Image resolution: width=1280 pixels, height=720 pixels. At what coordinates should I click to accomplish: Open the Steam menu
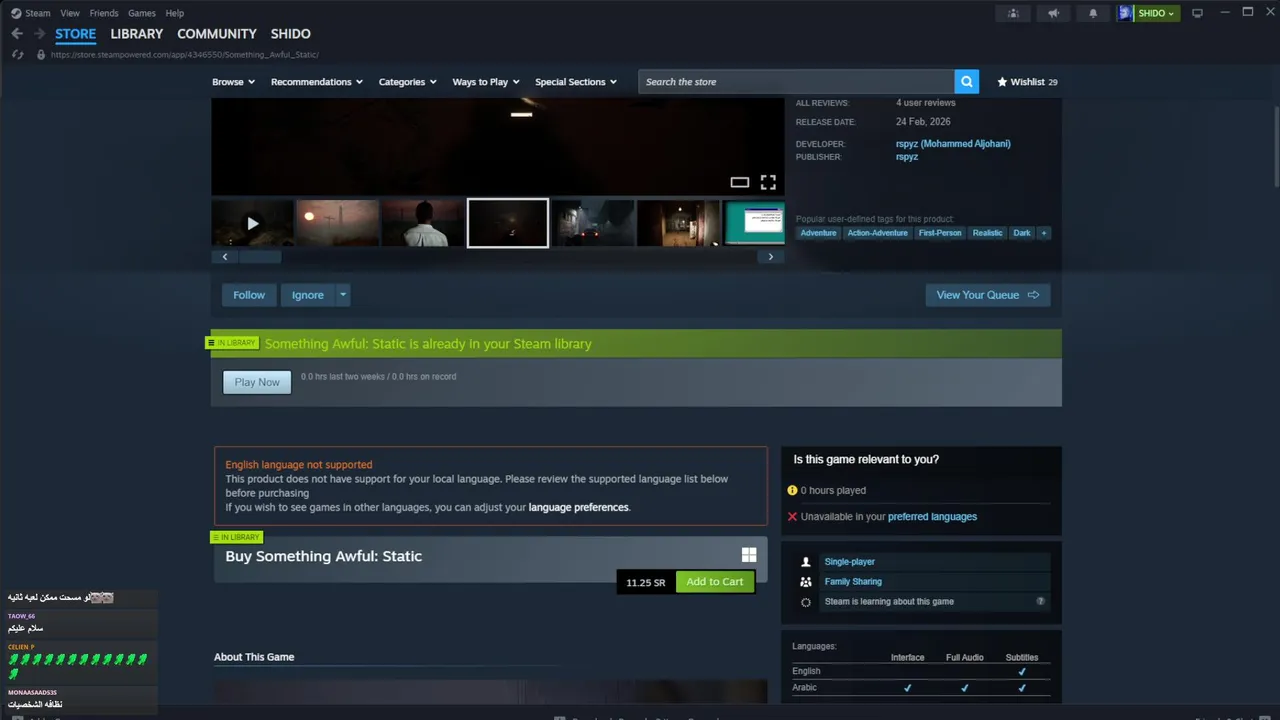coord(37,13)
